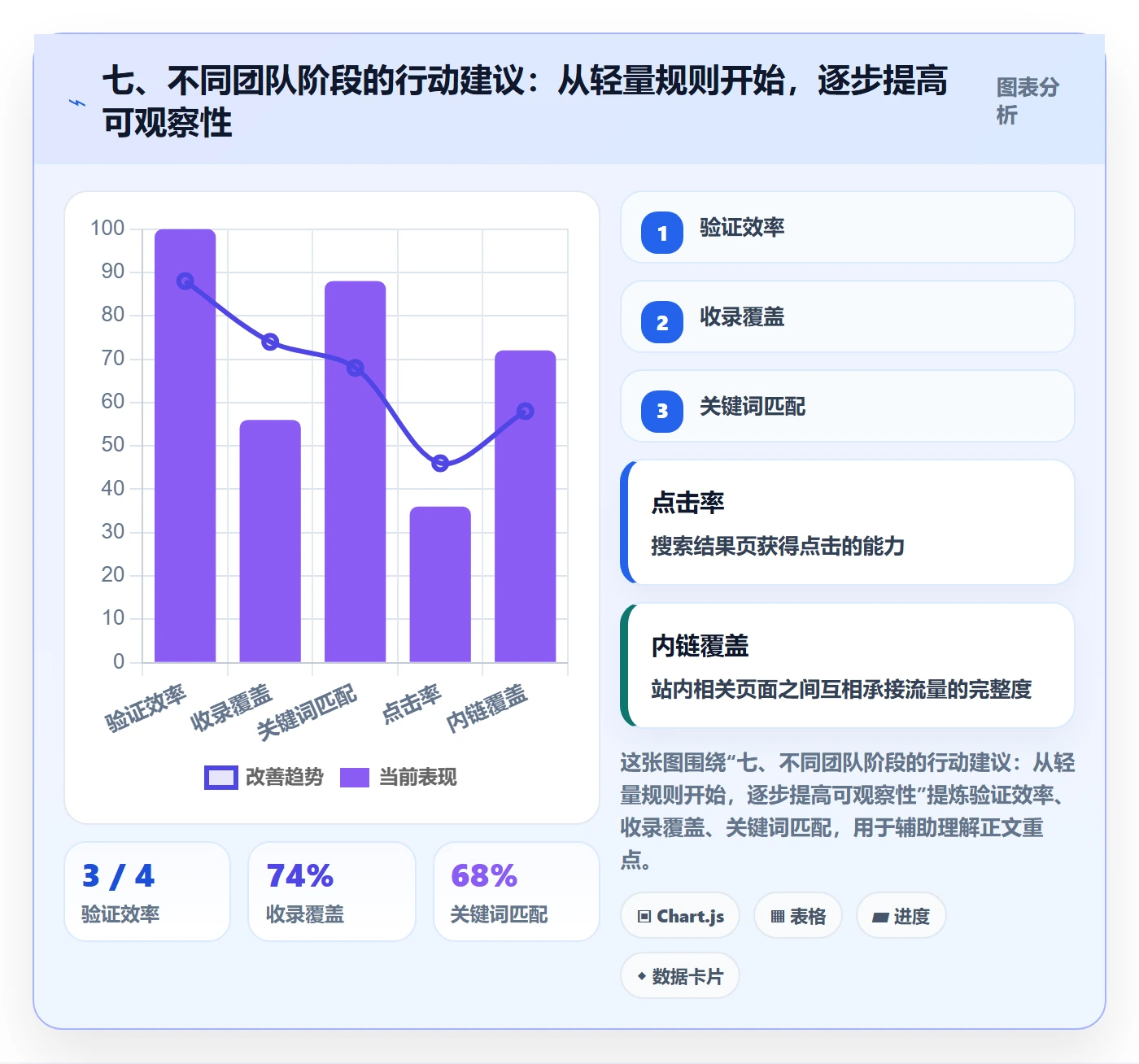Click the 表格 tag

tap(798, 916)
